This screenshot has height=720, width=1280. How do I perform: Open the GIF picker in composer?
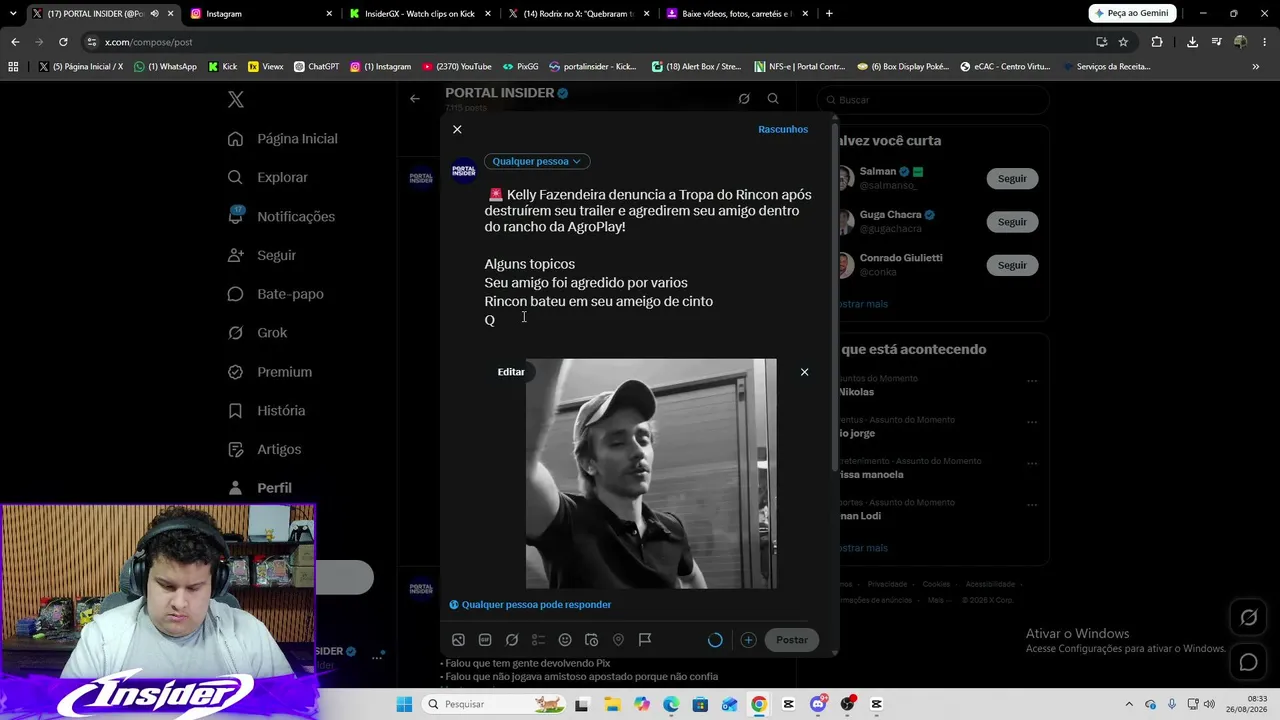[x=485, y=640]
